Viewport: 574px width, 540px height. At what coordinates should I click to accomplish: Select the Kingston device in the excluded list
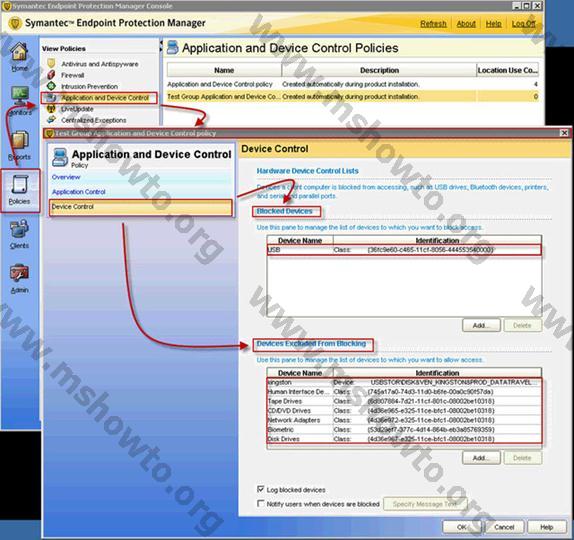click(x=404, y=382)
